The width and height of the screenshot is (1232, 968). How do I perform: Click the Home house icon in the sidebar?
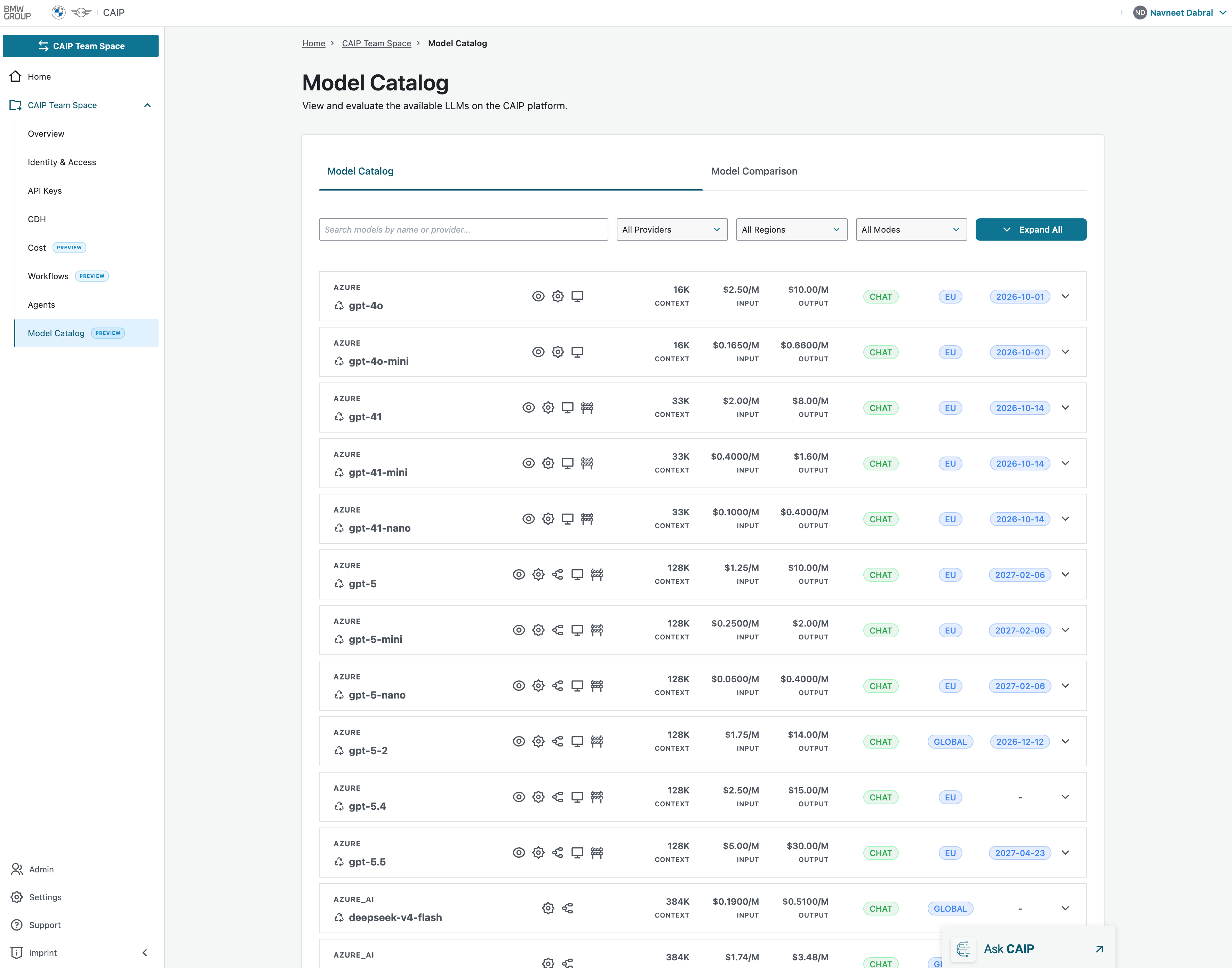(15, 76)
